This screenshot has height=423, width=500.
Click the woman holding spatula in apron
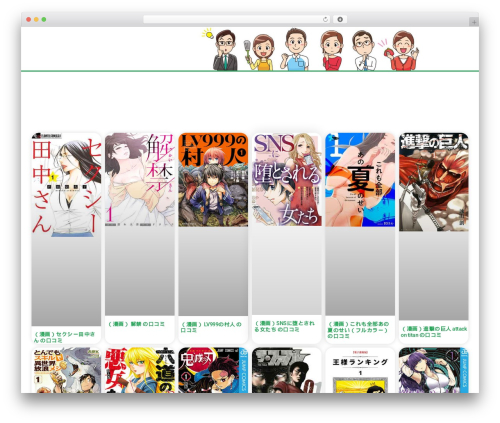click(261, 52)
